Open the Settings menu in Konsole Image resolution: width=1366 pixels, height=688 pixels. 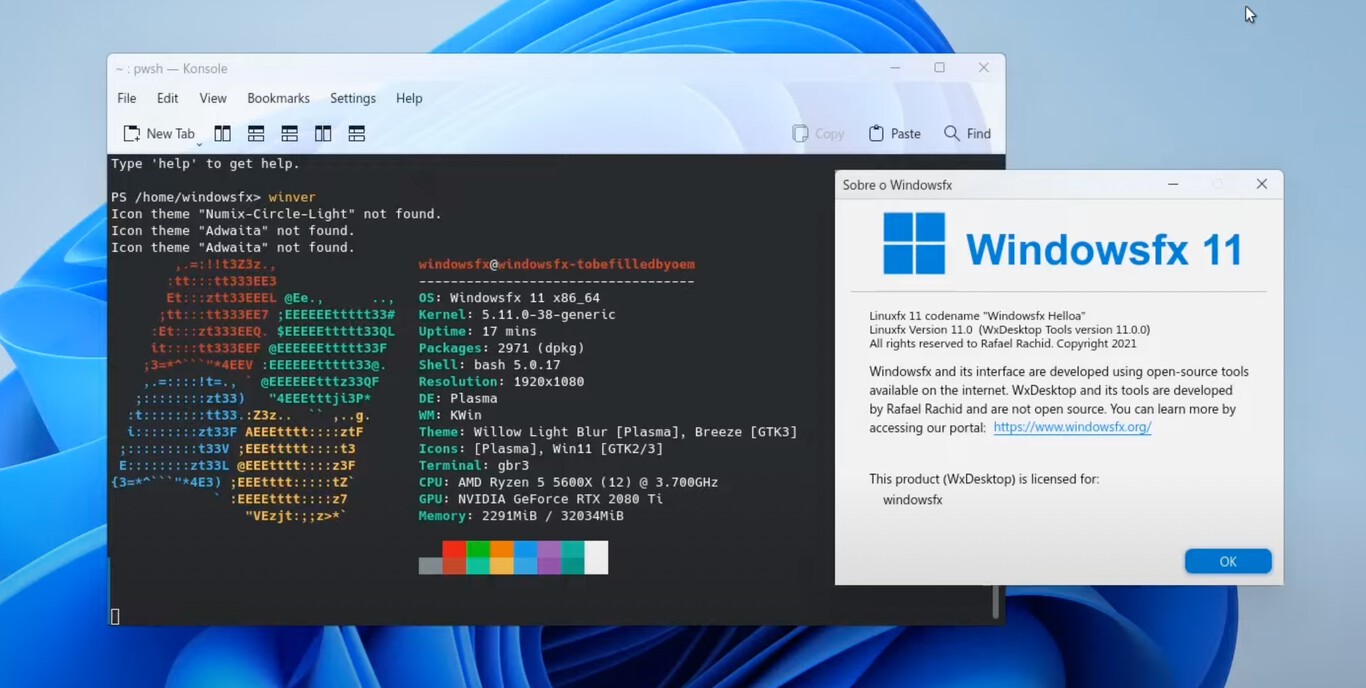[x=352, y=98]
